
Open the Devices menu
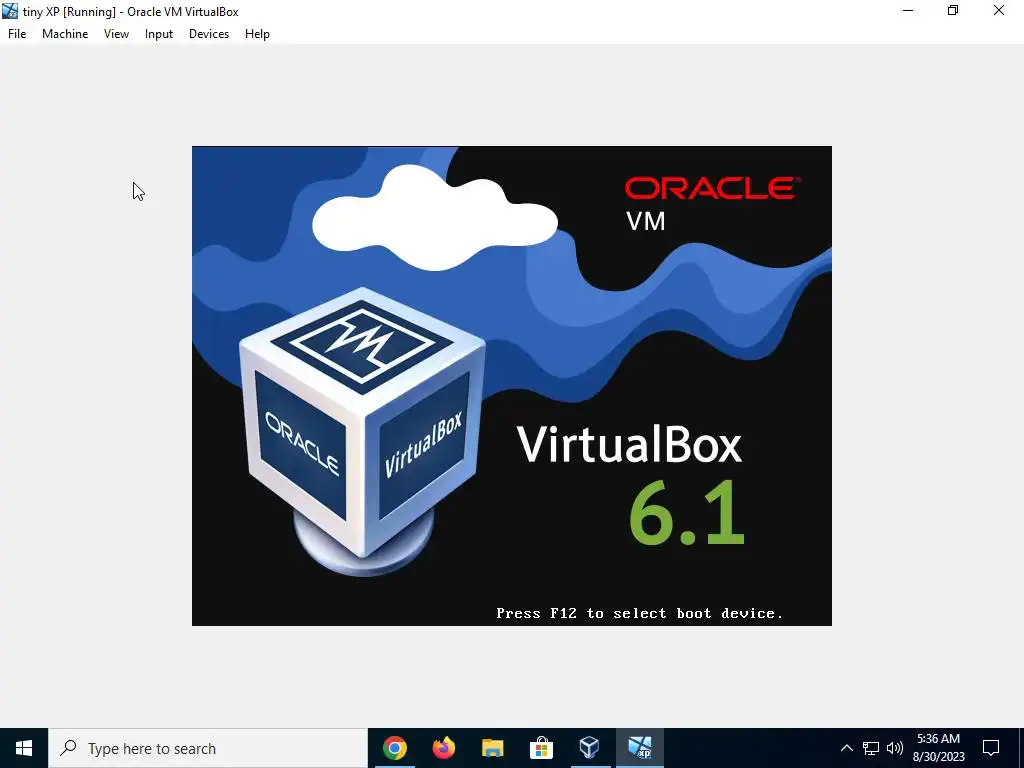(x=209, y=34)
